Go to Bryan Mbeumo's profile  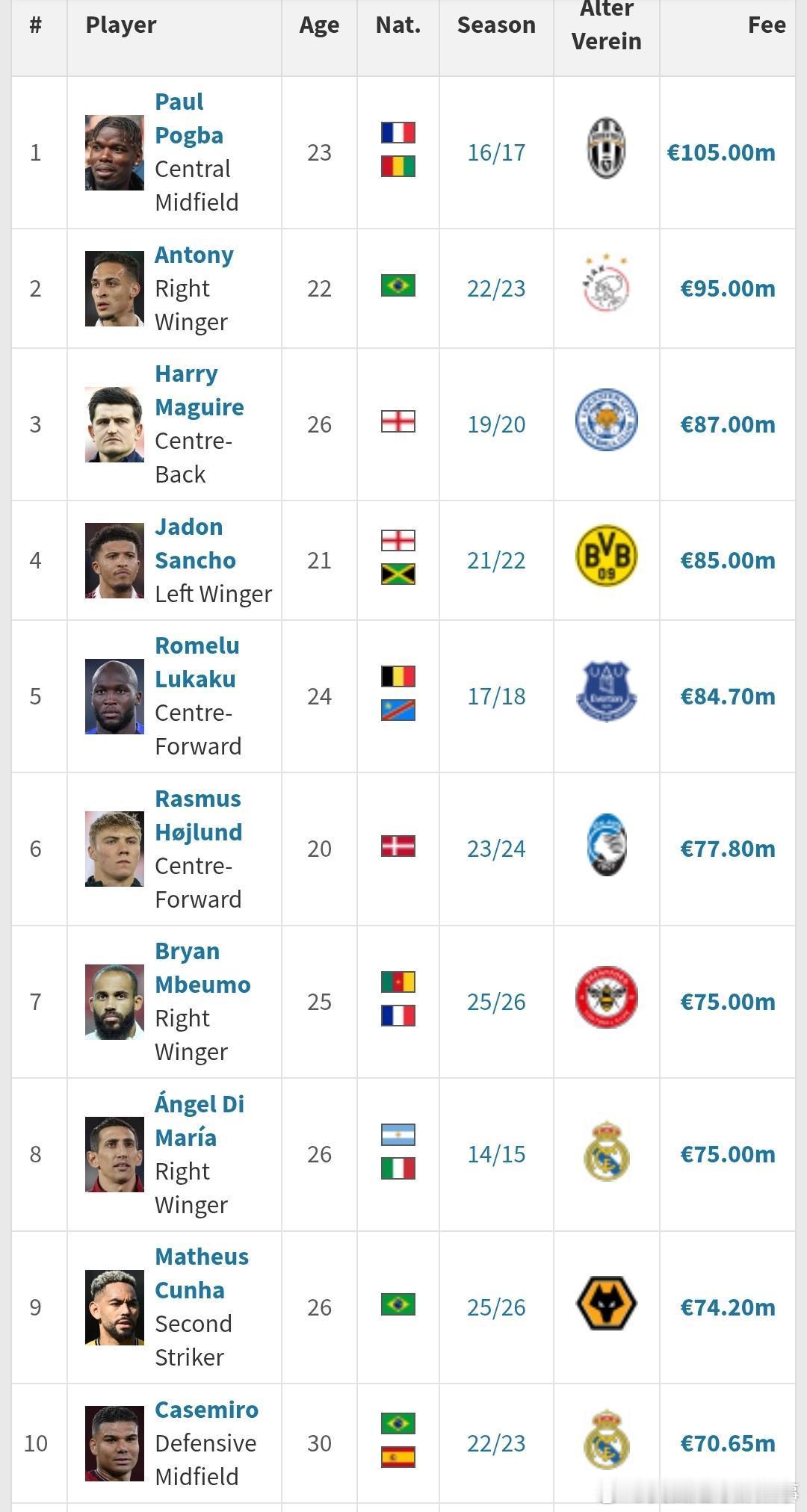pos(202,967)
